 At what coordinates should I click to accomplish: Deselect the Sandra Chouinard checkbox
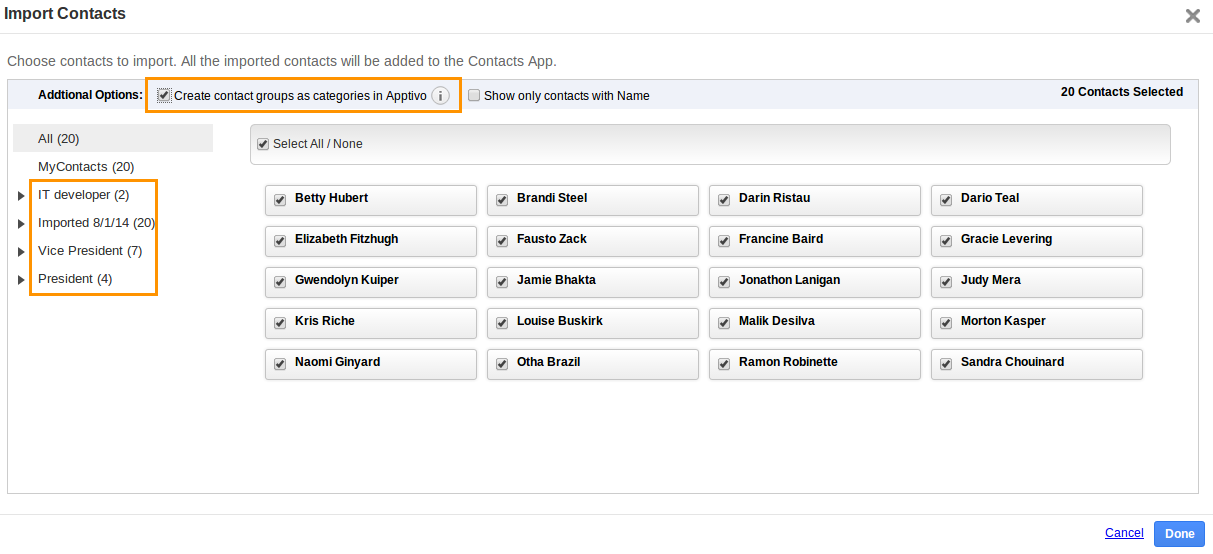946,363
